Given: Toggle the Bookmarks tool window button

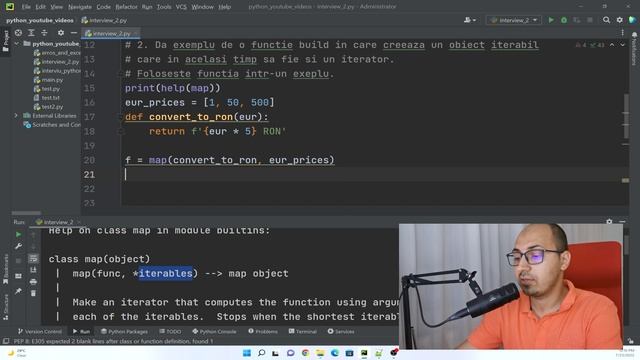Looking at the screenshot, I should tap(5, 269).
